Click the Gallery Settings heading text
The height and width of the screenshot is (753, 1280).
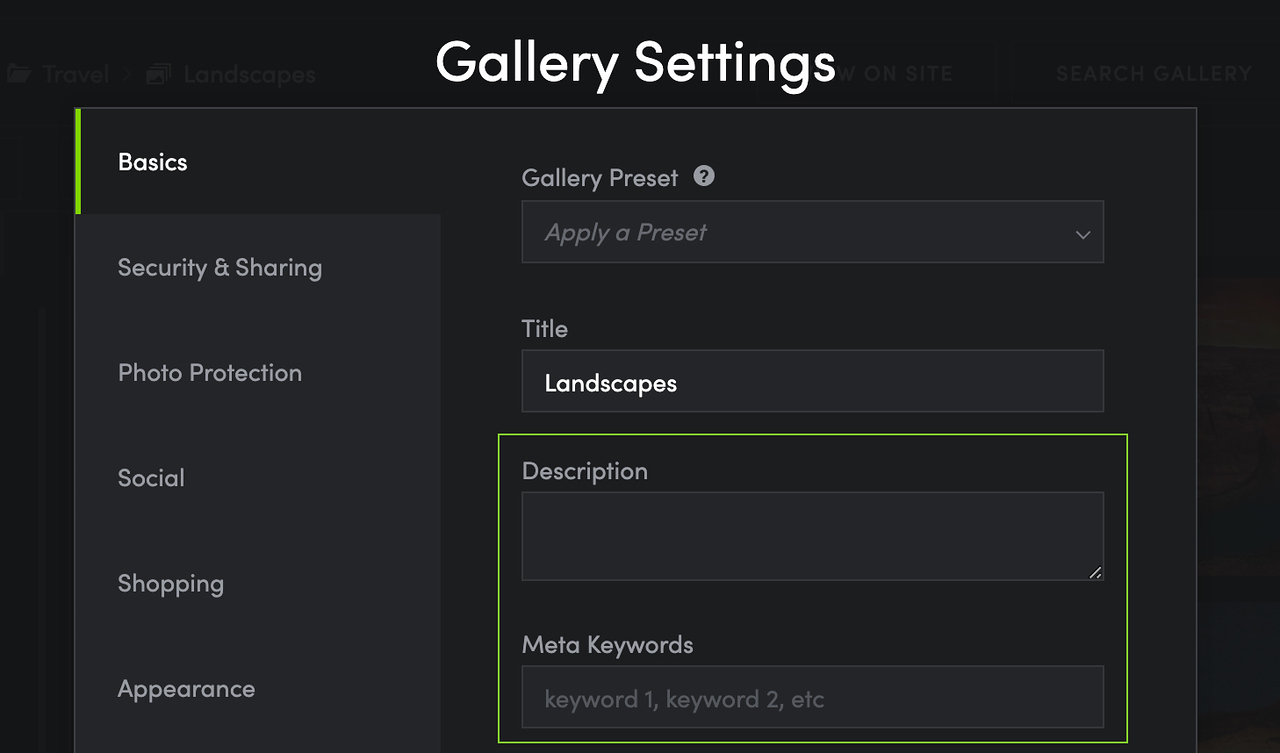[x=636, y=63]
